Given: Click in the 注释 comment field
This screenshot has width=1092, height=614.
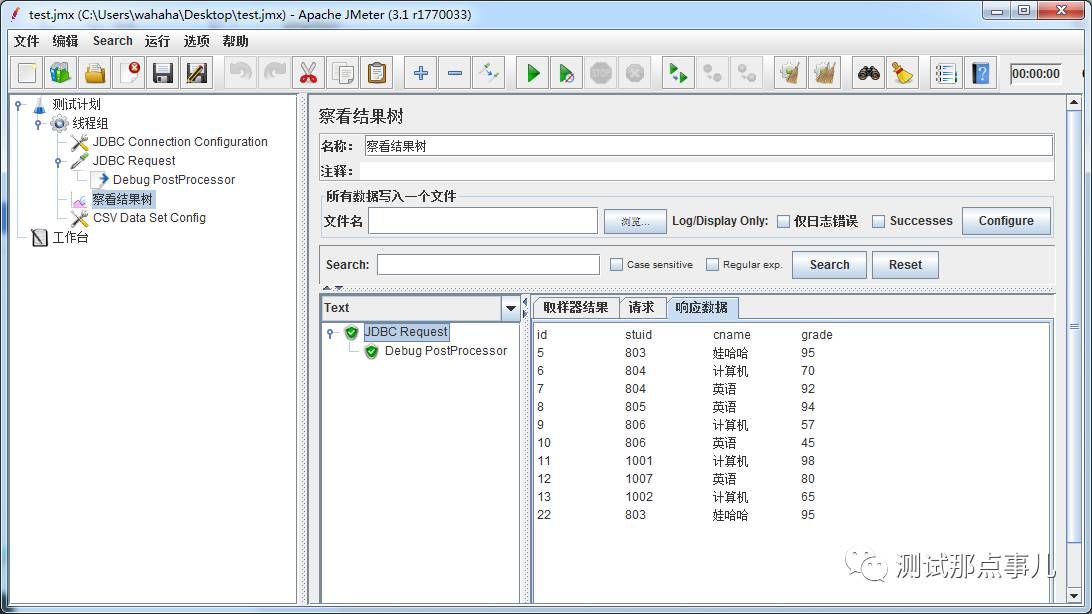Looking at the screenshot, I should [x=706, y=171].
